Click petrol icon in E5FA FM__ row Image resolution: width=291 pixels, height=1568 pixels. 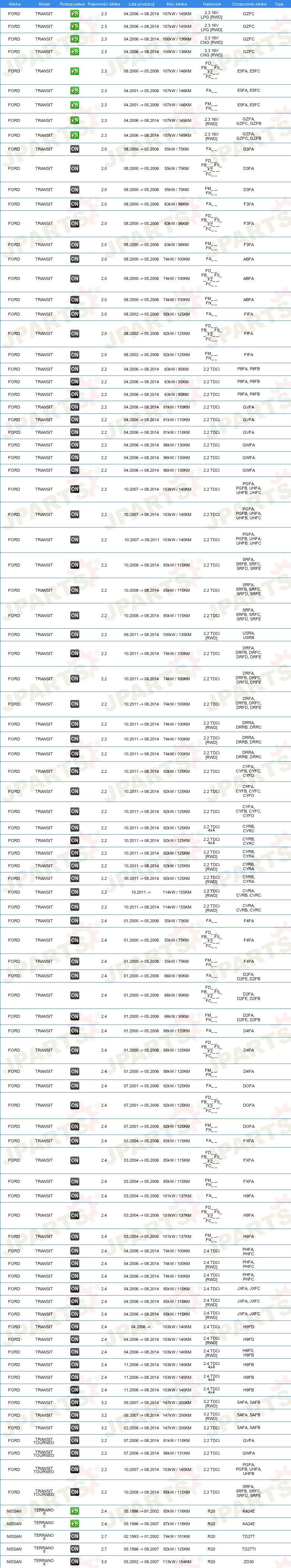pyautogui.click(x=74, y=105)
